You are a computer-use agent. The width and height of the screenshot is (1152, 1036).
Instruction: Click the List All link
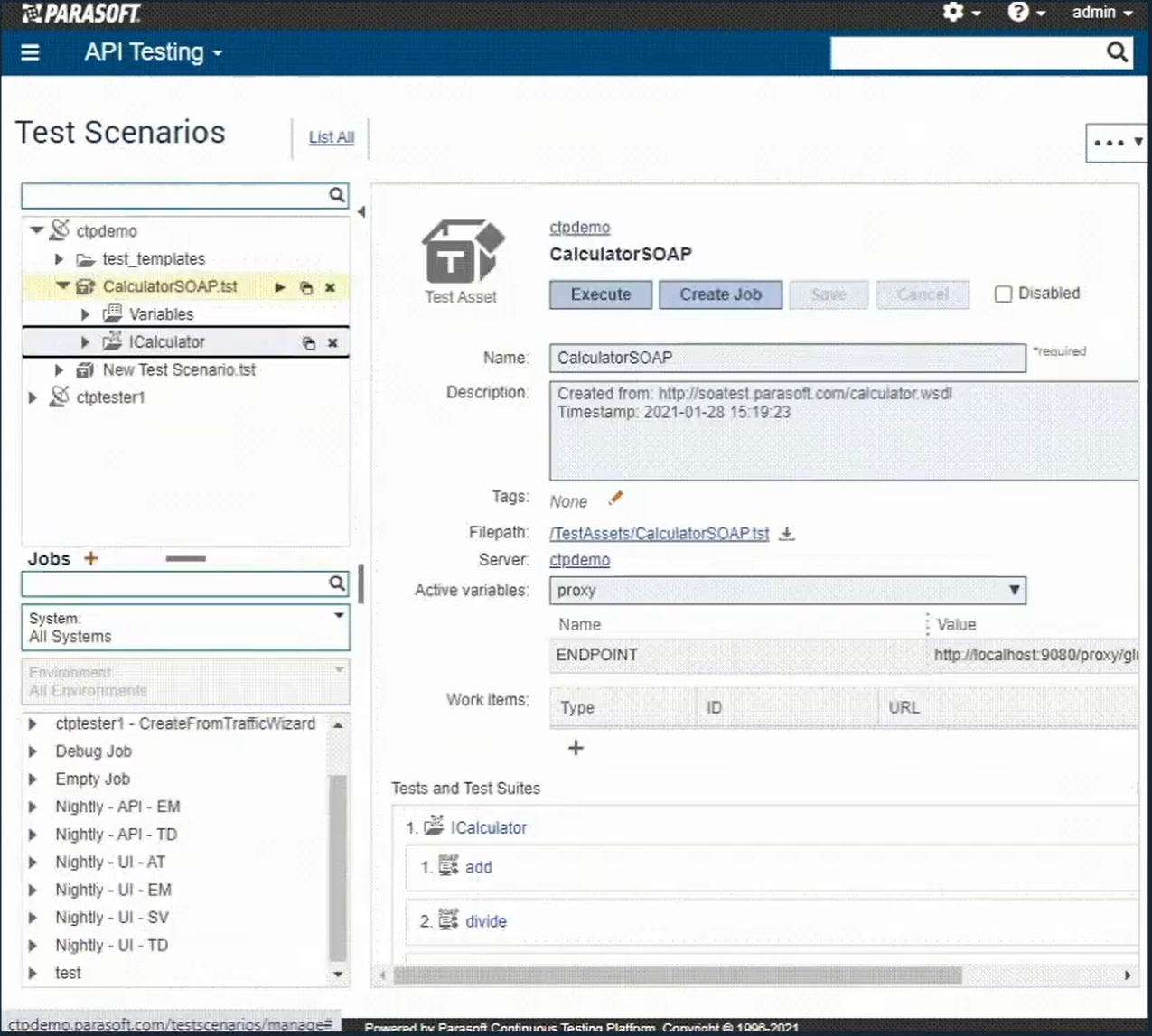point(332,137)
